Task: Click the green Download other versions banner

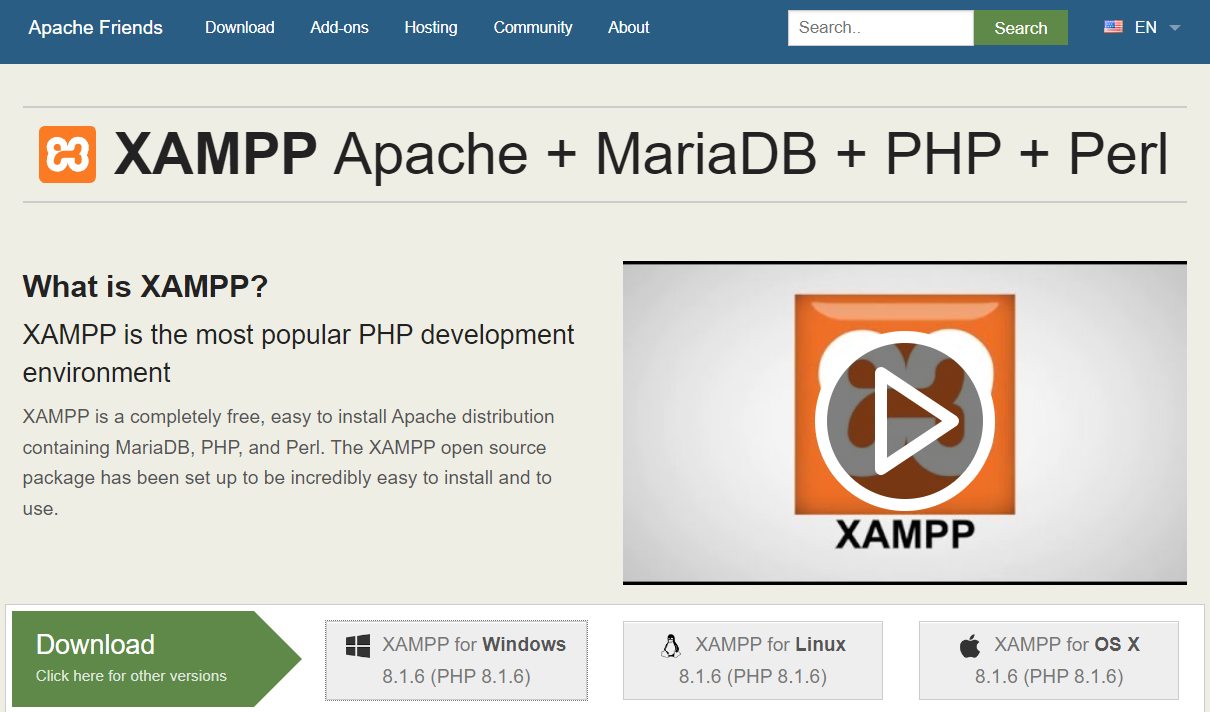Action: (156, 659)
